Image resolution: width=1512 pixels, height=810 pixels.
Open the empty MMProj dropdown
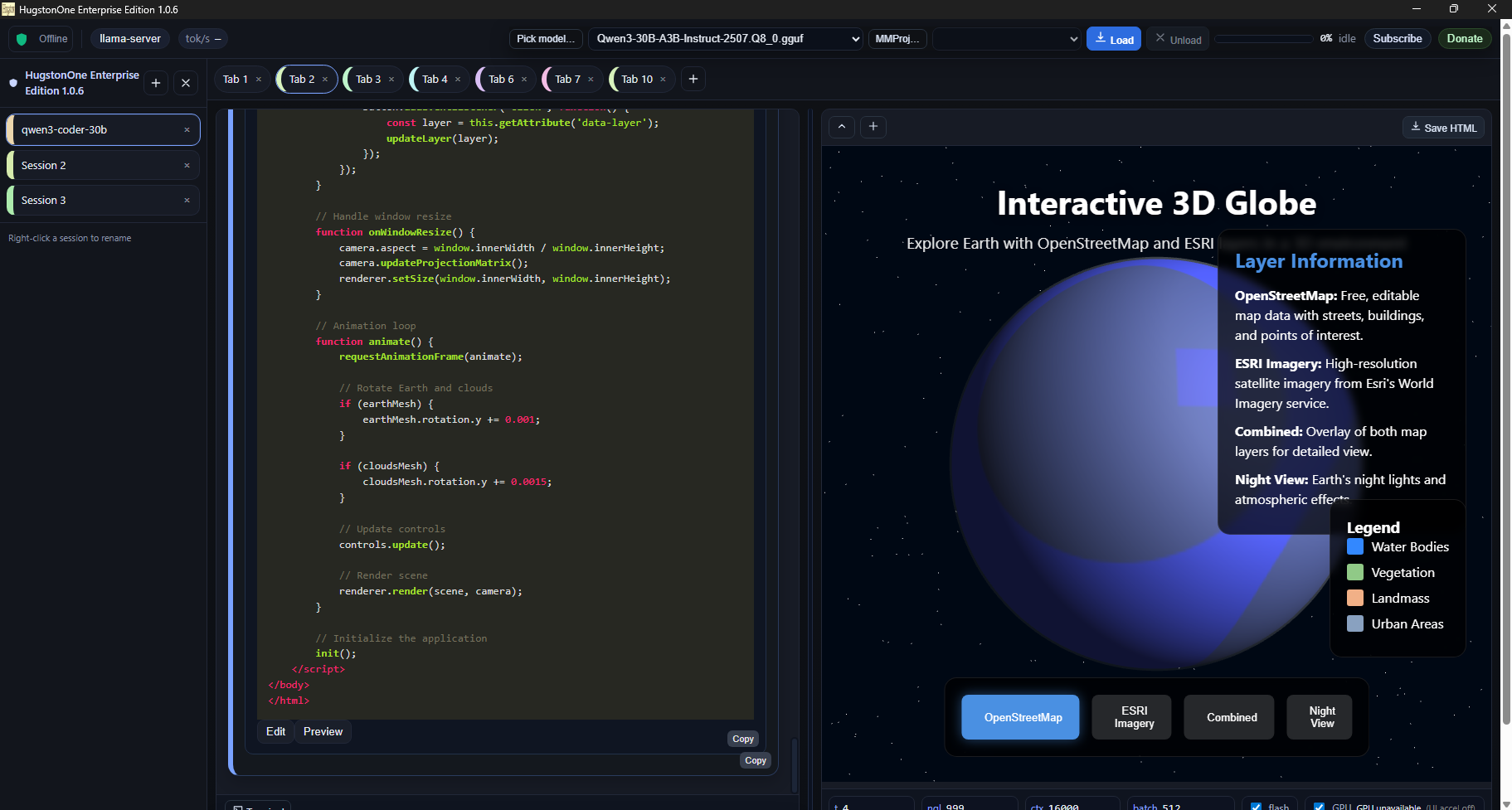point(1007,39)
